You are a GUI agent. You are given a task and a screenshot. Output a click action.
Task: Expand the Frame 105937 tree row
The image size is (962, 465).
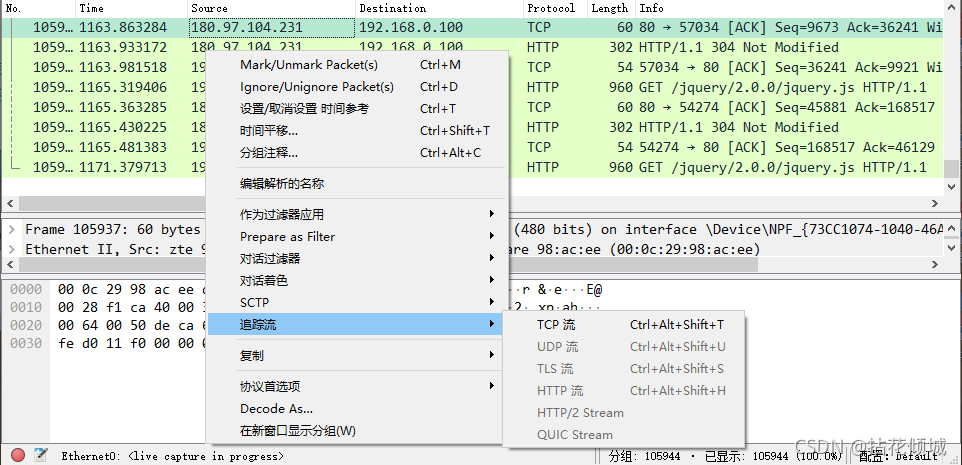tap(10, 229)
